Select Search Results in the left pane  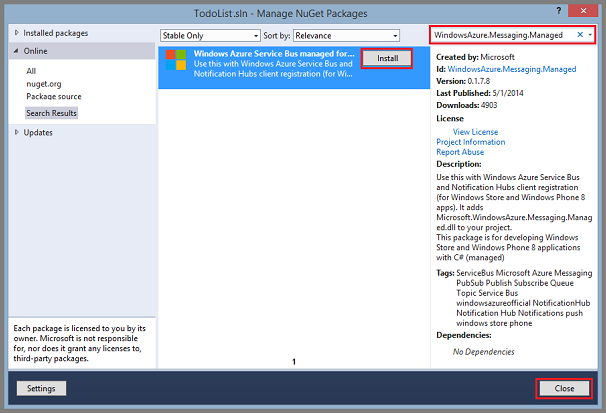(51, 113)
